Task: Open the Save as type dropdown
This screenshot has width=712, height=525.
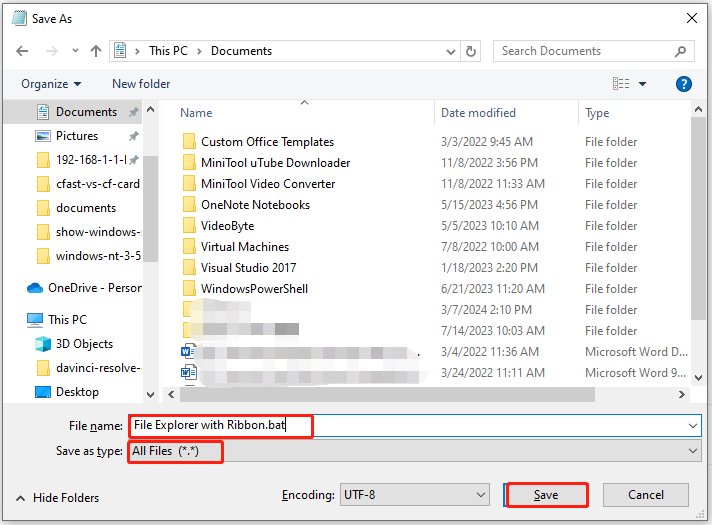Action: pos(415,451)
